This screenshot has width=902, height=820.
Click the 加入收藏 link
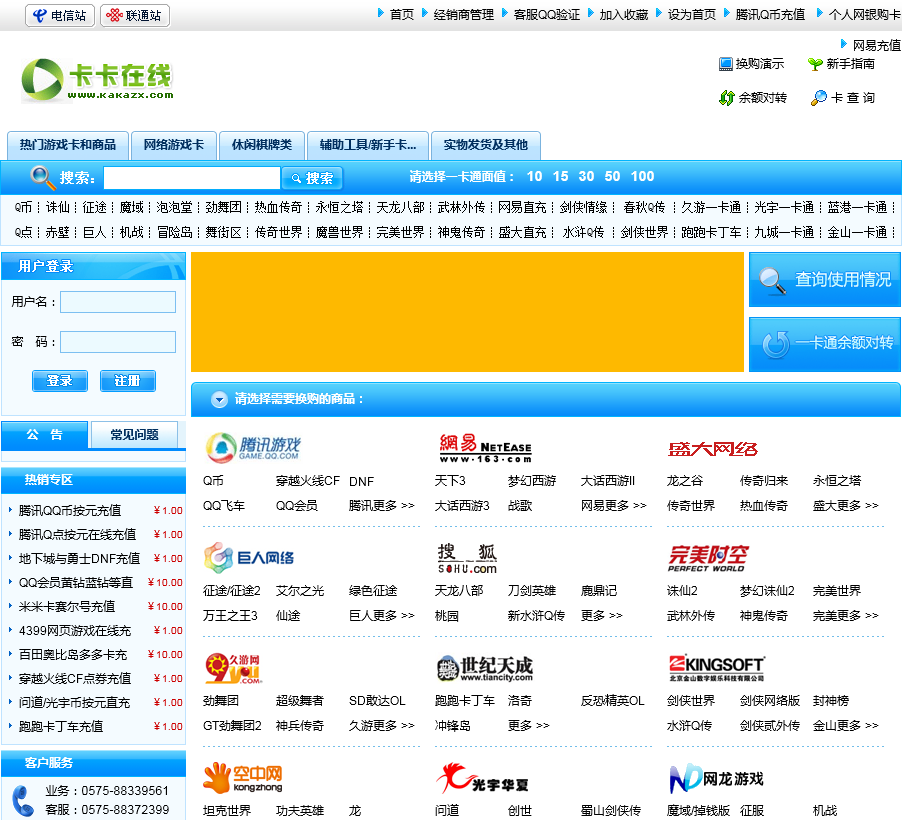pos(624,15)
